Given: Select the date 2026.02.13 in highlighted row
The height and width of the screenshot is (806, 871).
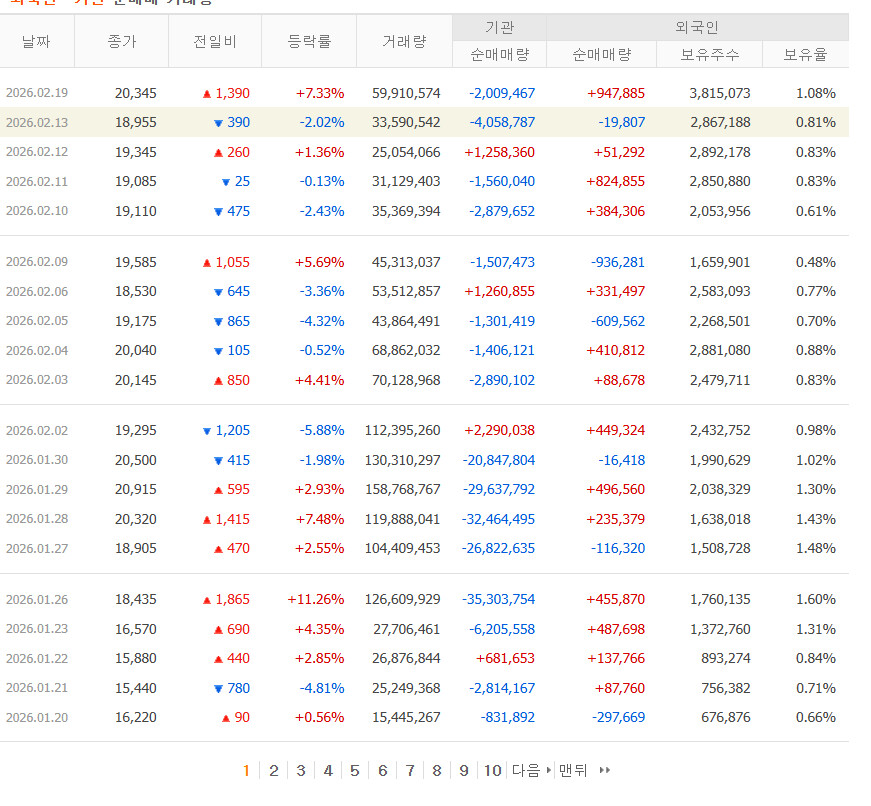Looking at the screenshot, I should 37,122.
